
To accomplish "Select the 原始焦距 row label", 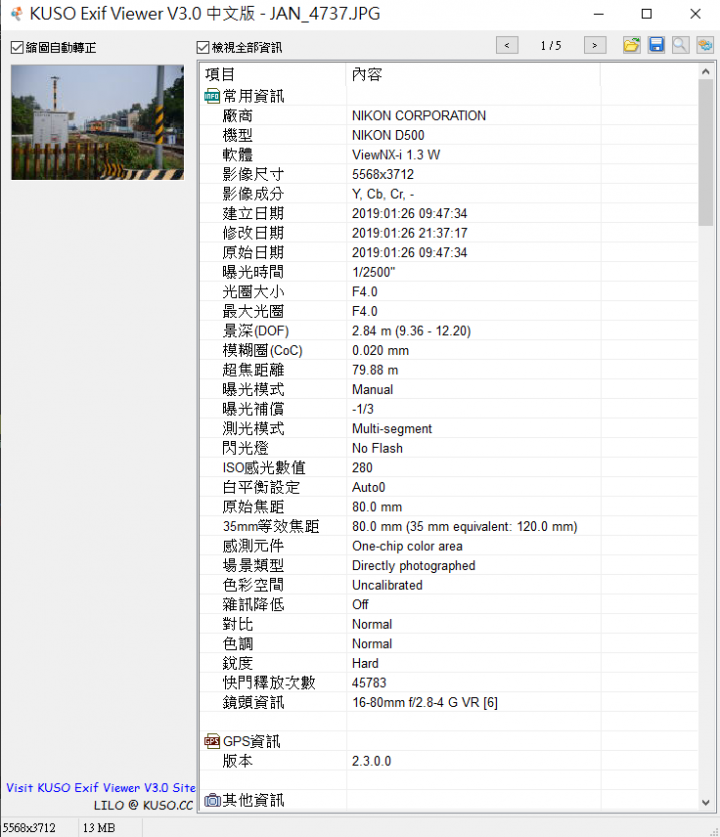I will pyautogui.click(x=253, y=507).
